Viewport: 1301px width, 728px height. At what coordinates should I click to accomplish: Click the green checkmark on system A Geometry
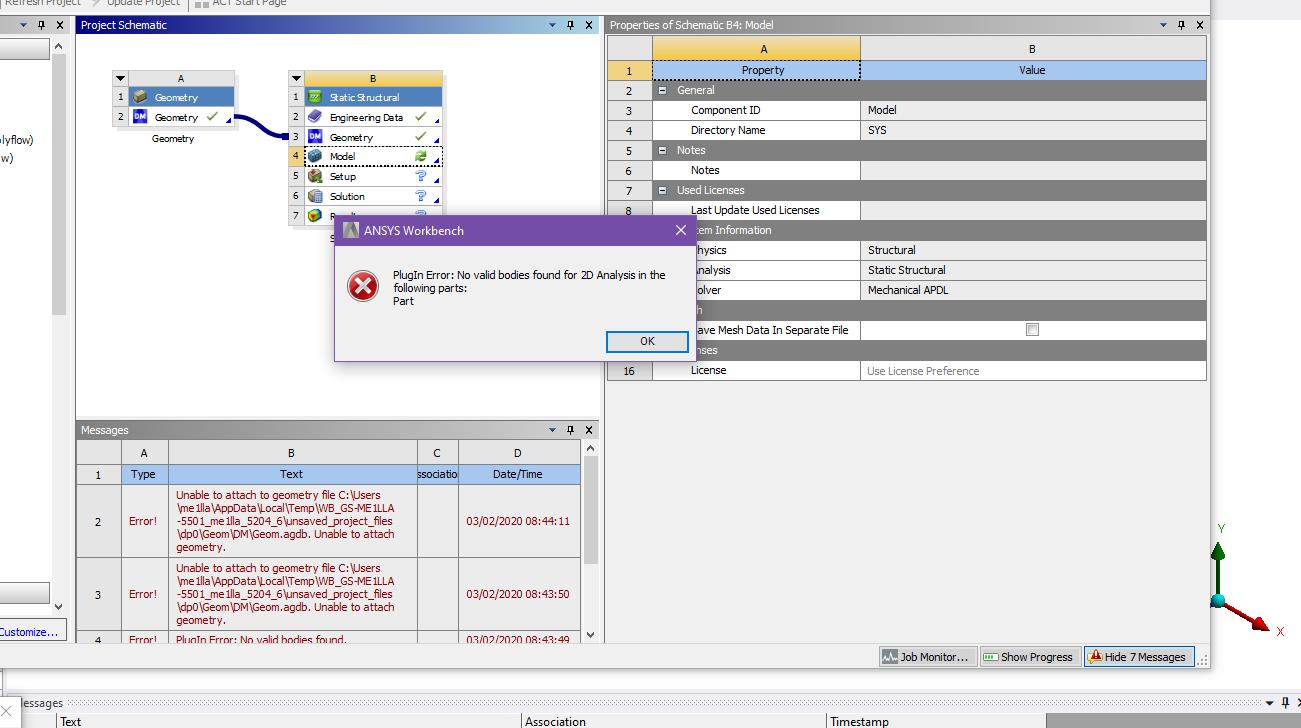(212, 117)
